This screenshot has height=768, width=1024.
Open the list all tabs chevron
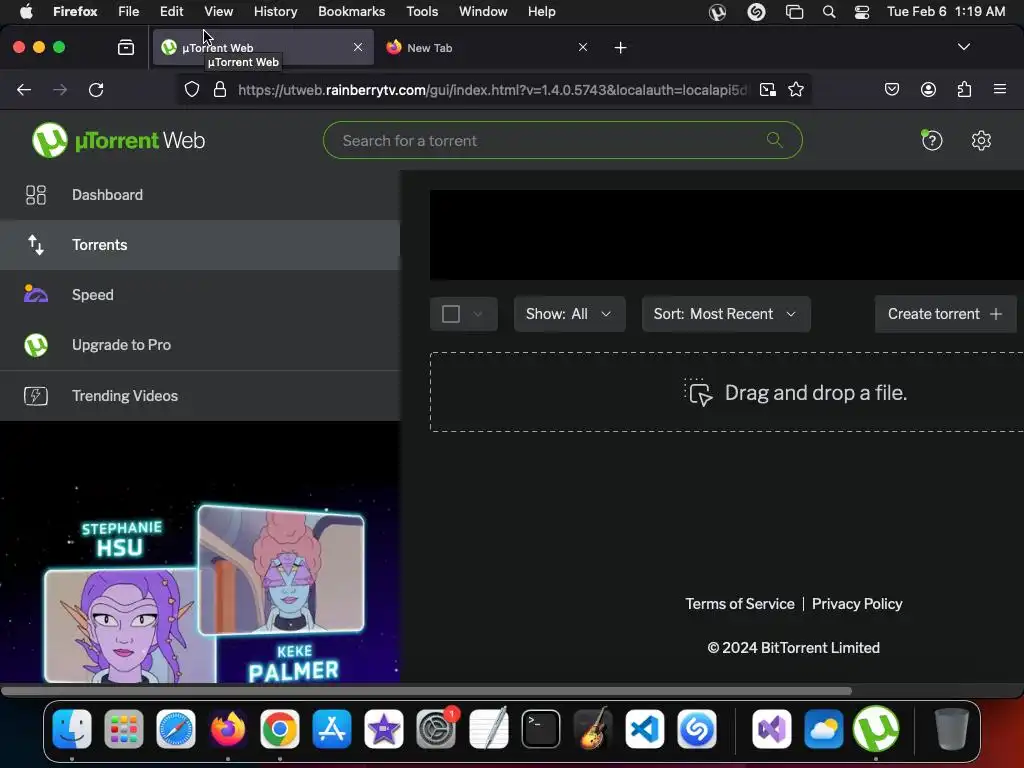pyautogui.click(x=964, y=47)
